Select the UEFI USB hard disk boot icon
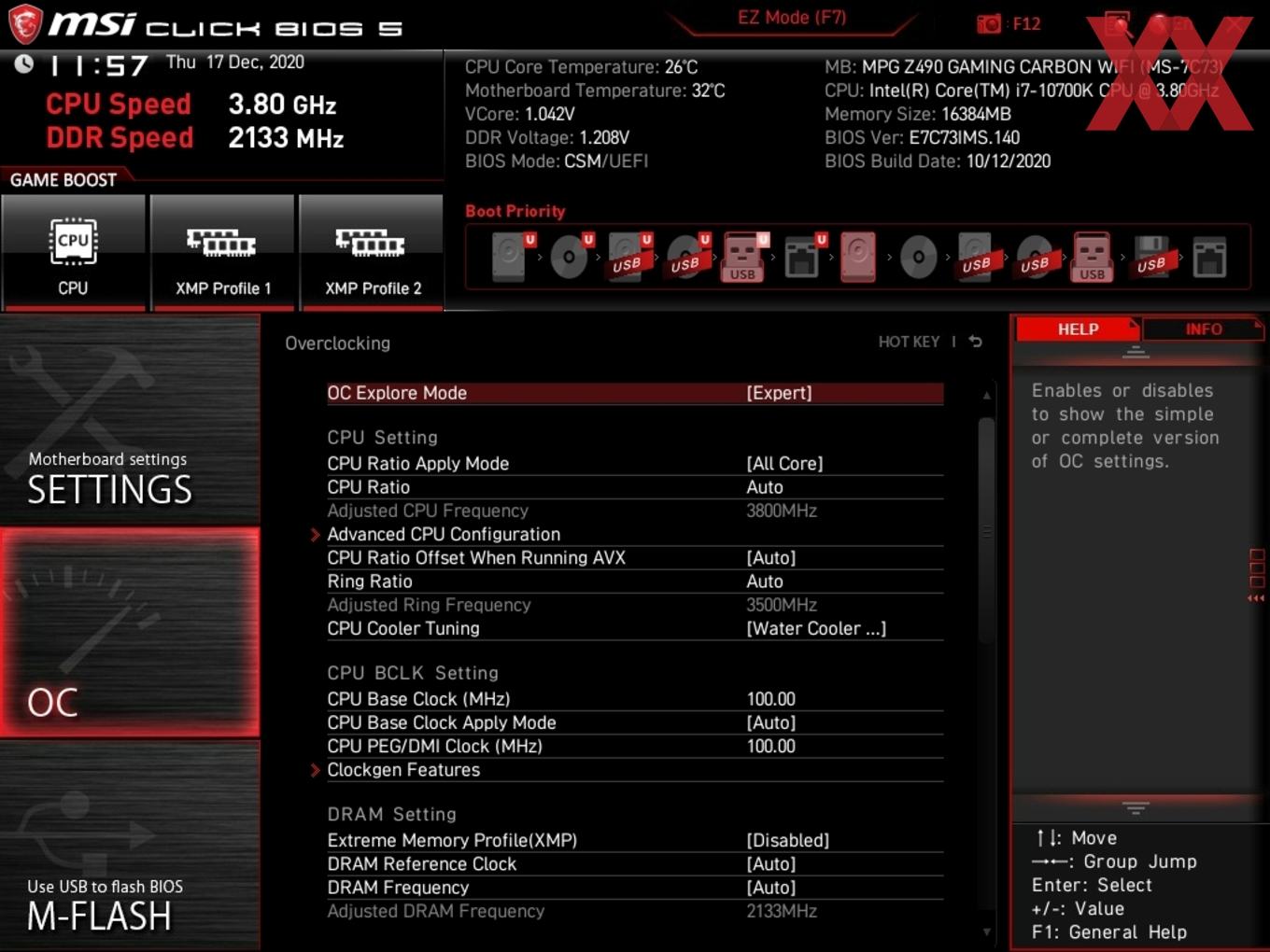The width and height of the screenshot is (1270, 952). [629, 257]
